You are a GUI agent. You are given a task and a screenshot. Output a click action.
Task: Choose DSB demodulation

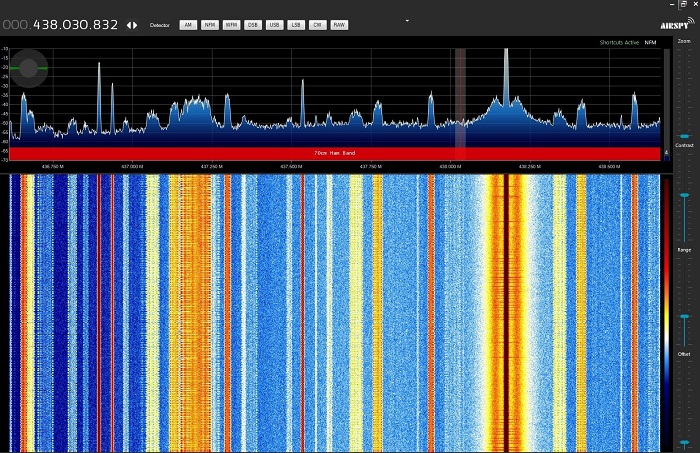(x=253, y=25)
